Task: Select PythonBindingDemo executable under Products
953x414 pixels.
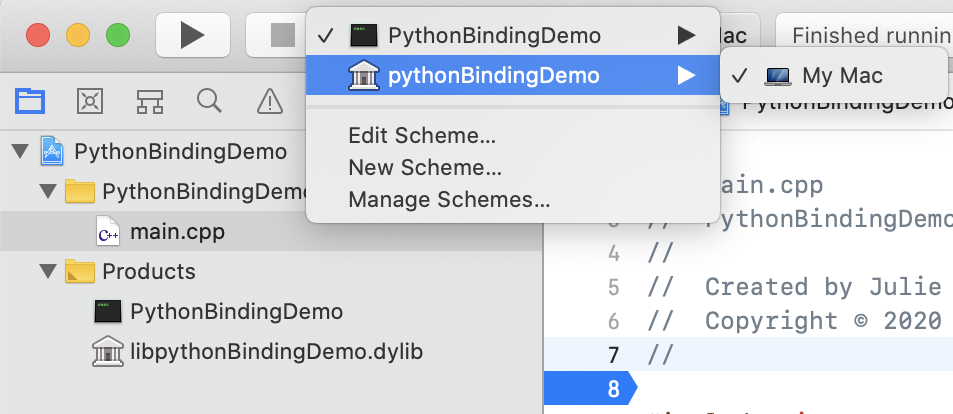Action: (x=271, y=312)
